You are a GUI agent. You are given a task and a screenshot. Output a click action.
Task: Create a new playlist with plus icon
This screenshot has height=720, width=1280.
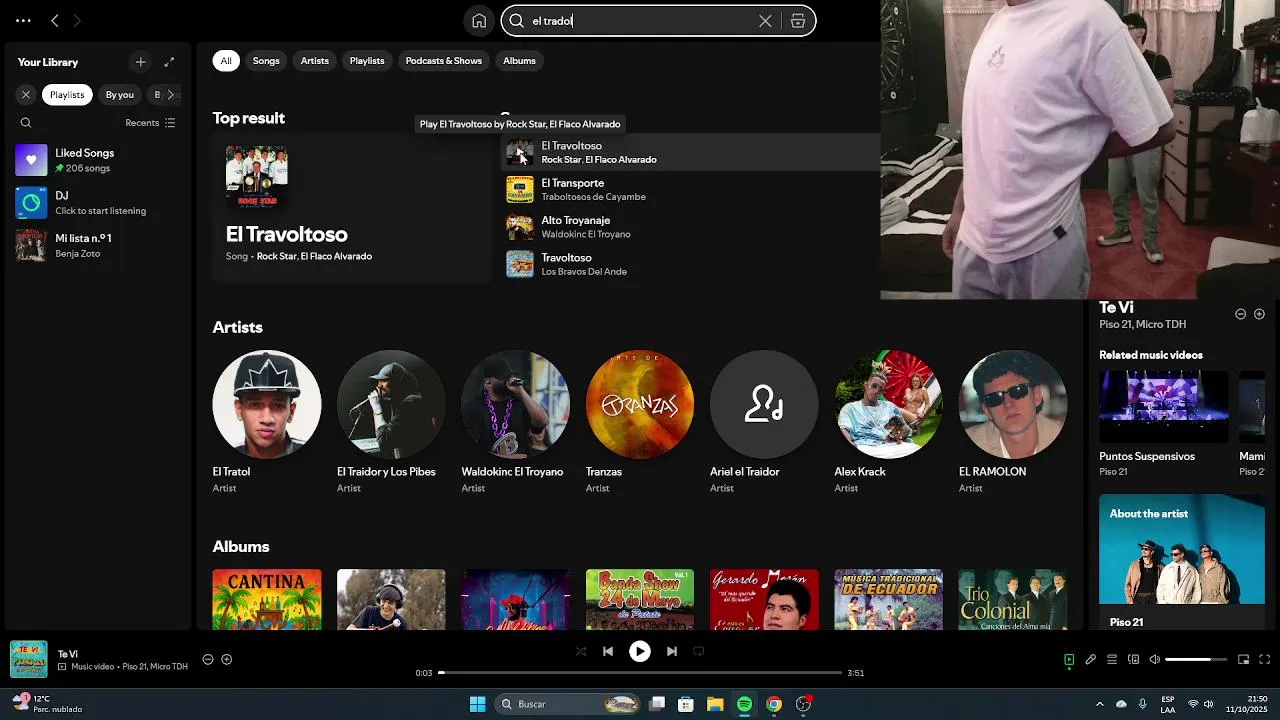click(x=140, y=62)
